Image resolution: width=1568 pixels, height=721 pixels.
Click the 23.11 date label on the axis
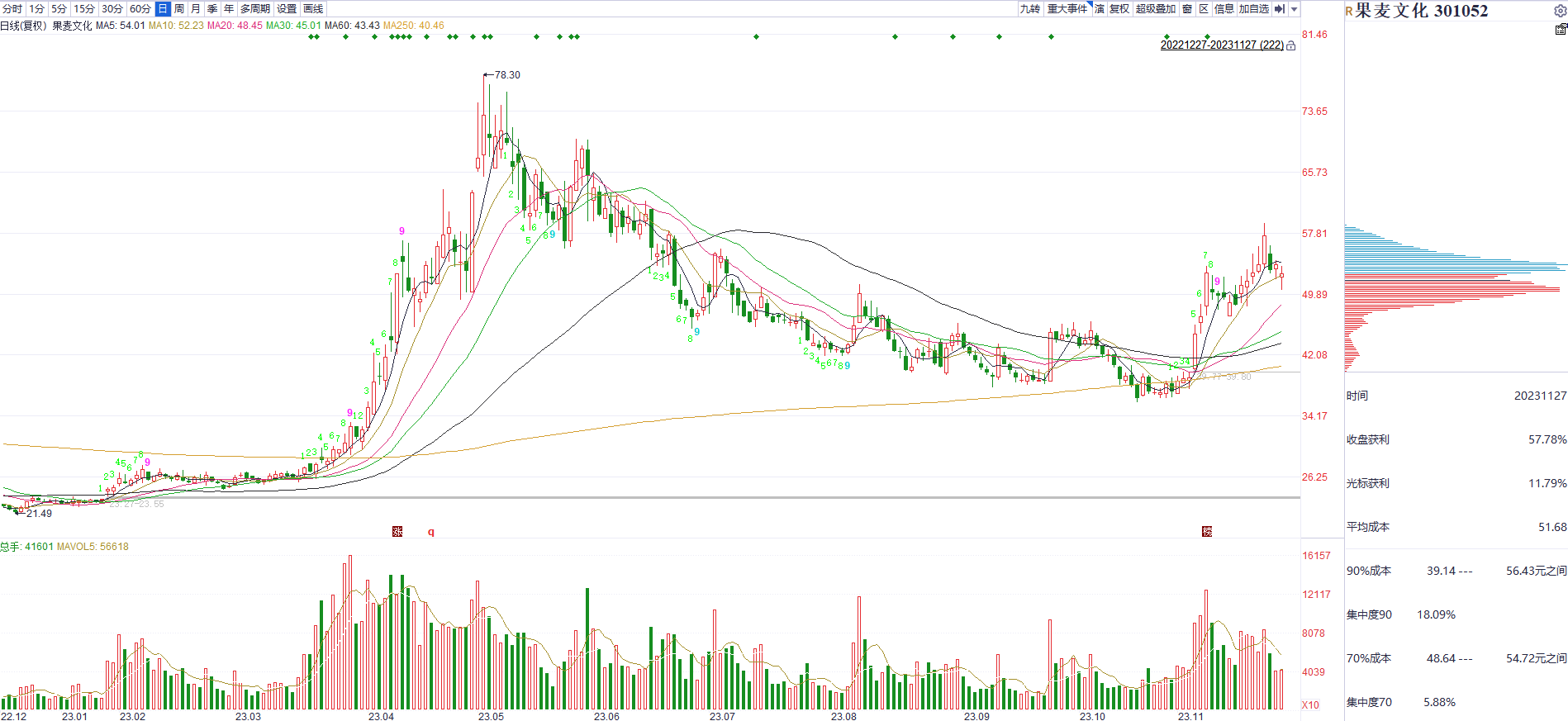pyautogui.click(x=1190, y=716)
